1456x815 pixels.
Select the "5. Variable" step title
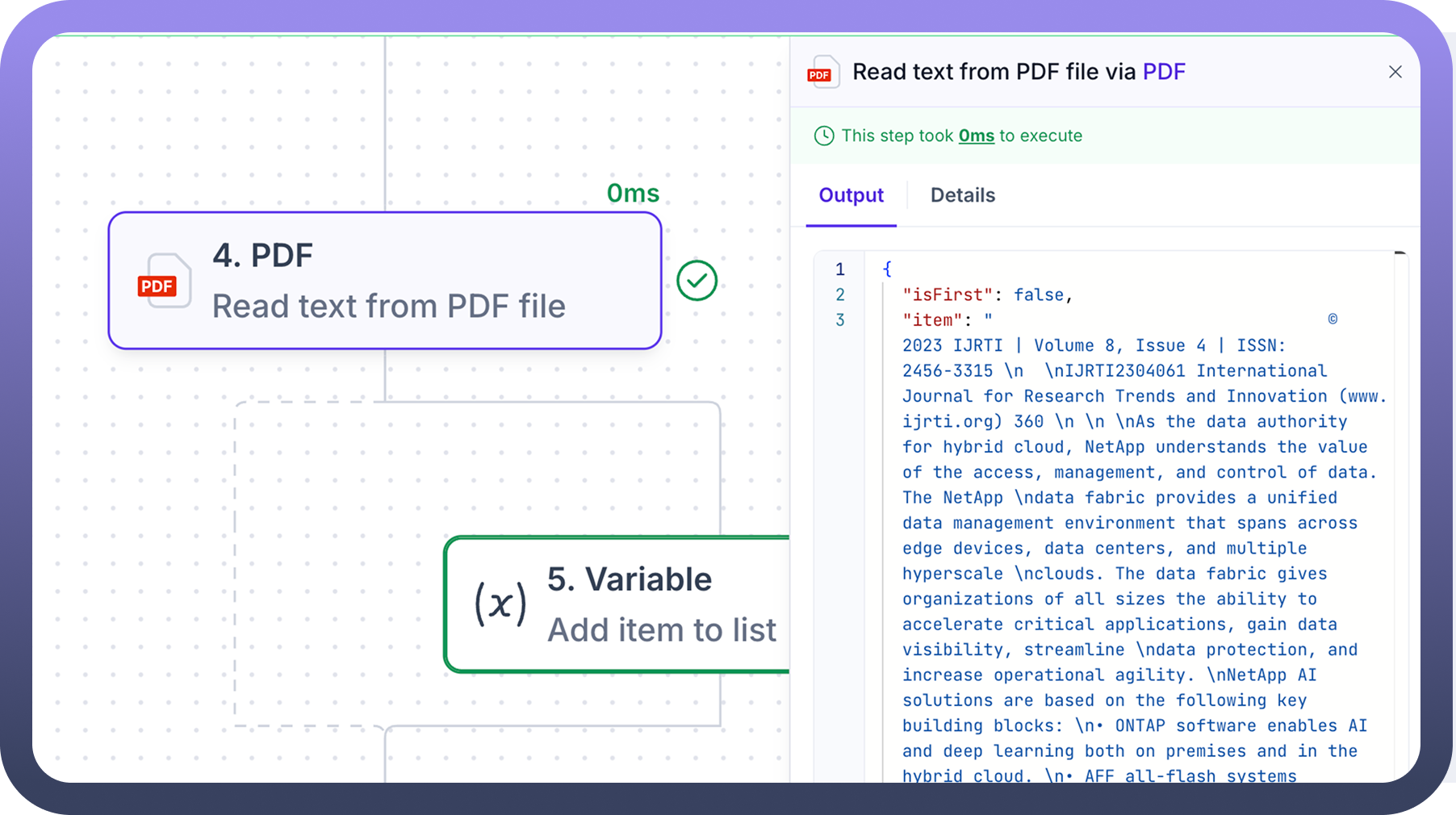pos(630,579)
